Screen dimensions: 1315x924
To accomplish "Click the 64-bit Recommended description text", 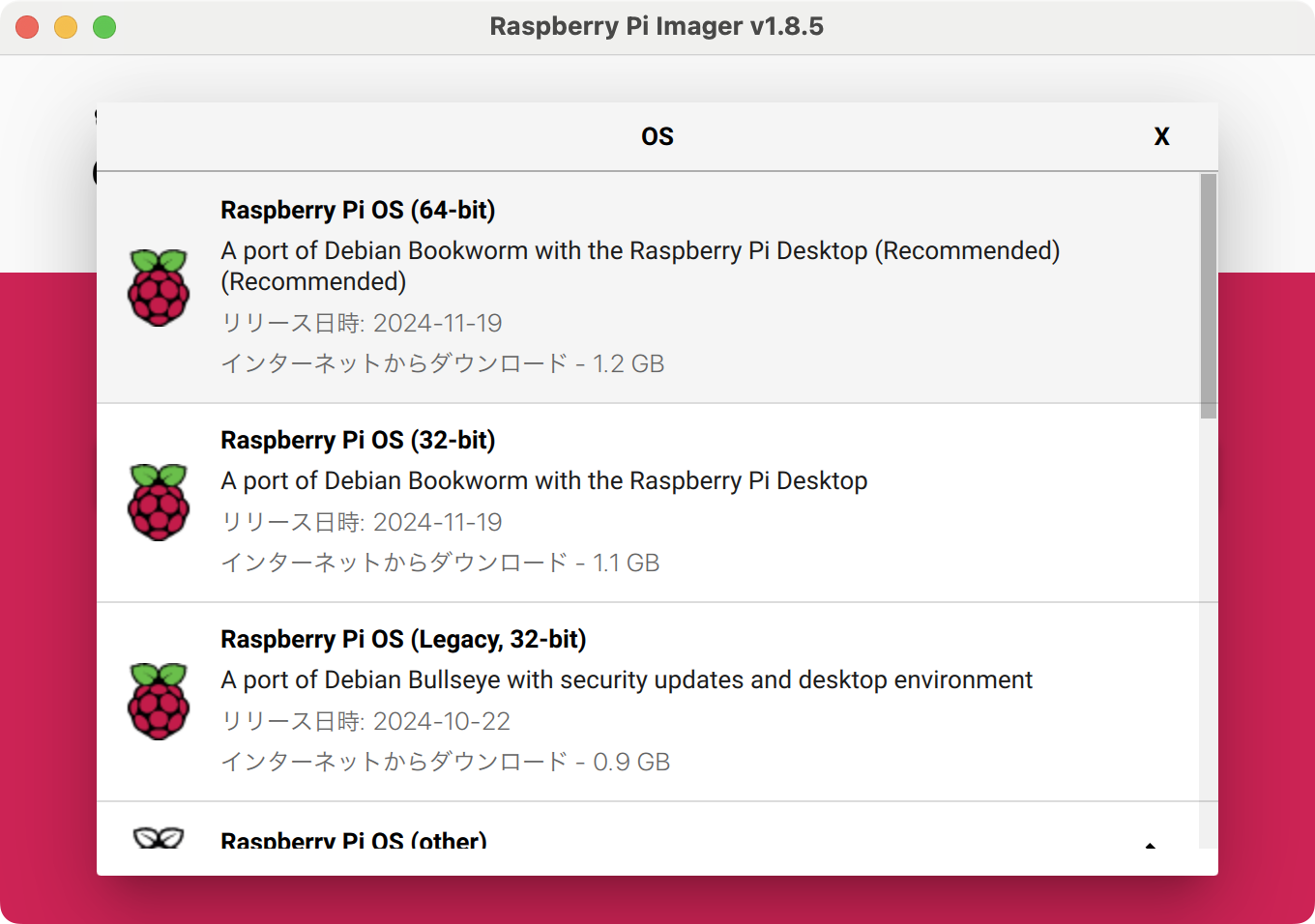I will (x=640, y=266).
